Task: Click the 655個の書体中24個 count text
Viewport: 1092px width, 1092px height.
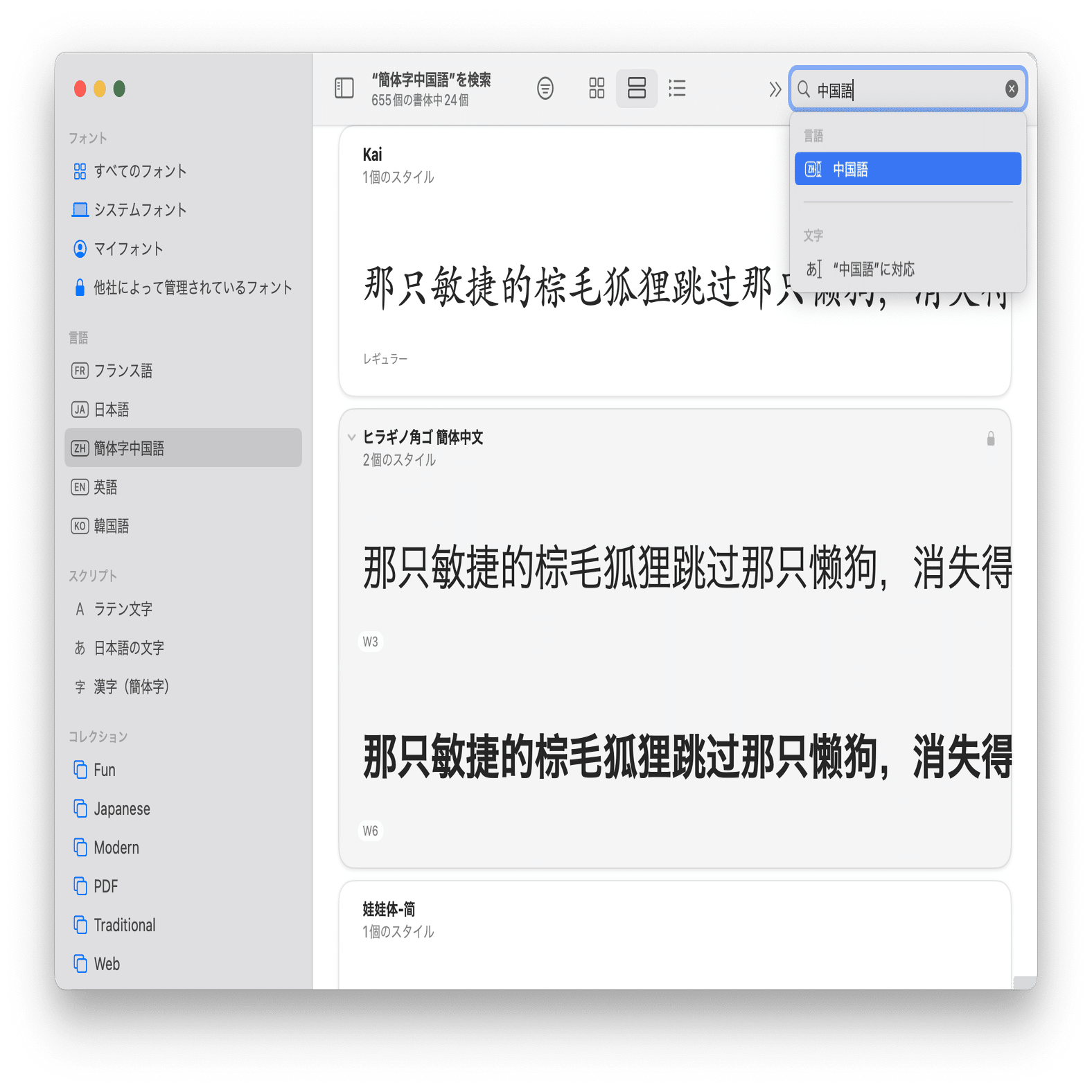Action: pos(420,100)
